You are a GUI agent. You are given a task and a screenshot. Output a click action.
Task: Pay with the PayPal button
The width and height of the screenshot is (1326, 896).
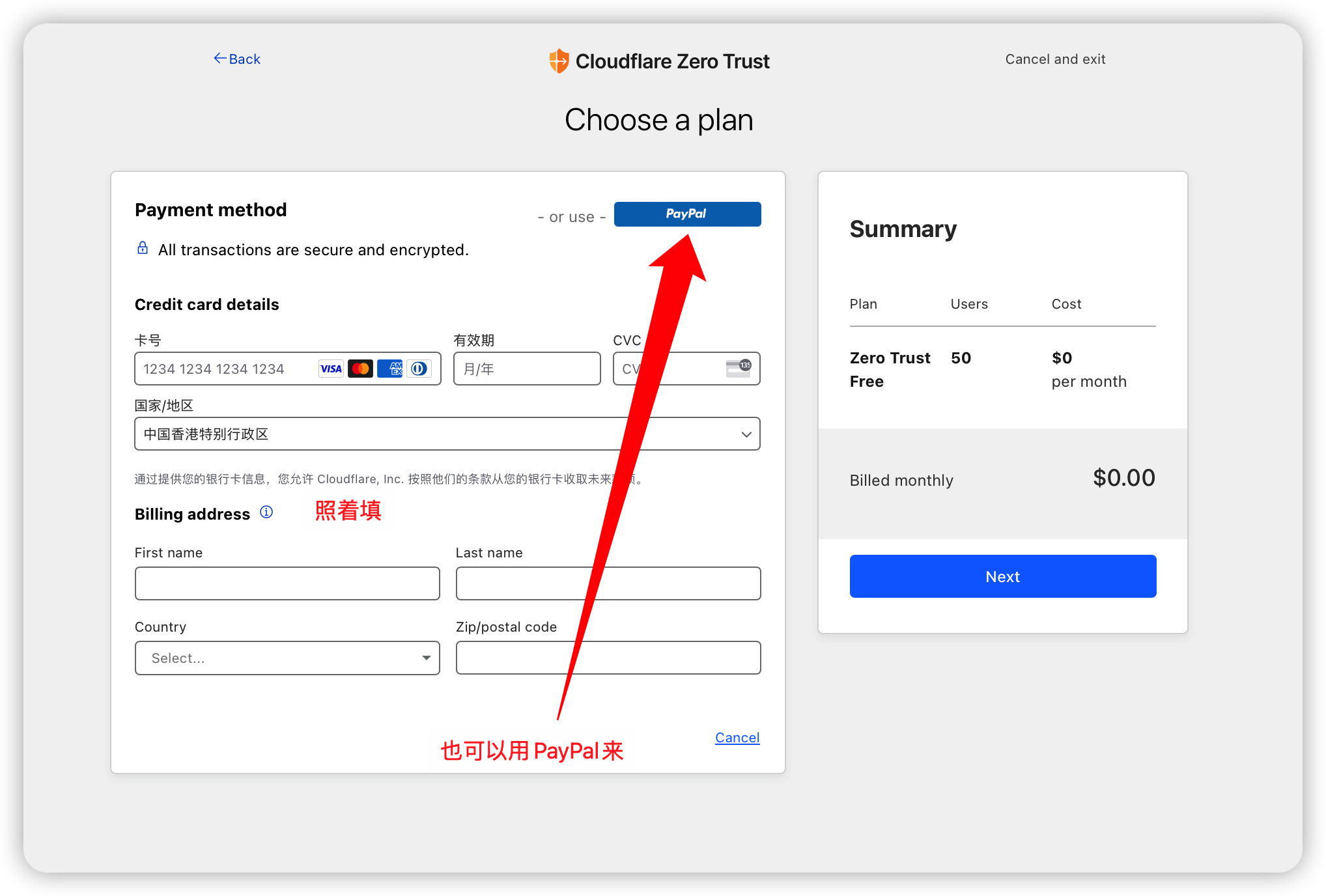click(687, 214)
